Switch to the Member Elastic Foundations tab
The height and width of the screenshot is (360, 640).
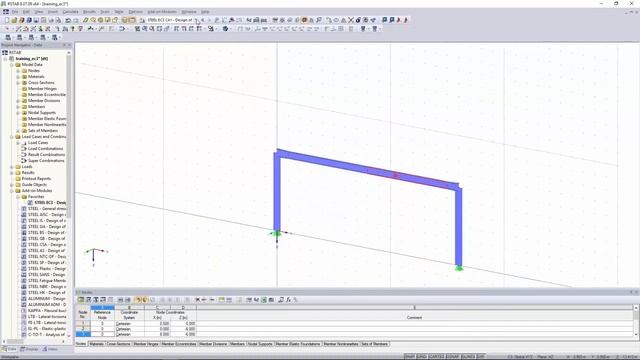pyautogui.click(x=298, y=344)
